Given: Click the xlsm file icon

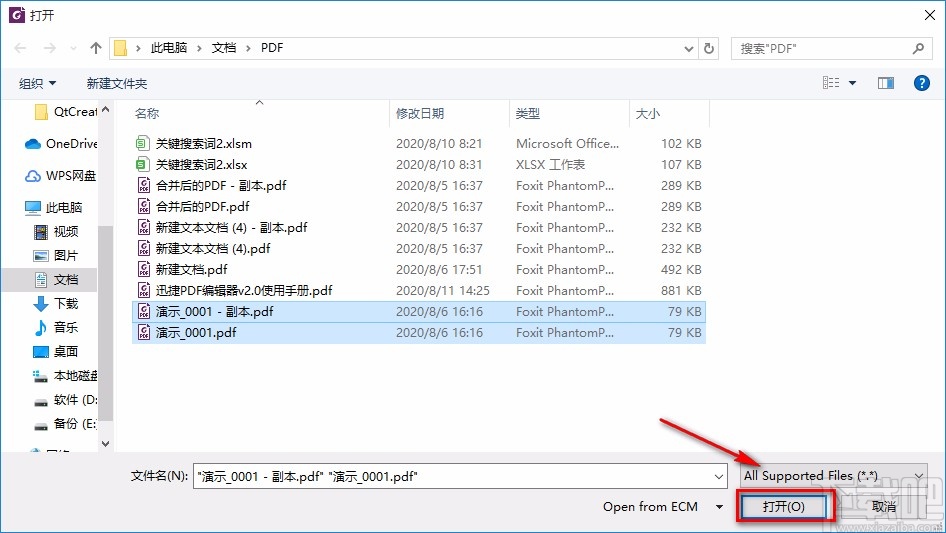Looking at the screenshot, I should (x=143, y=144).
